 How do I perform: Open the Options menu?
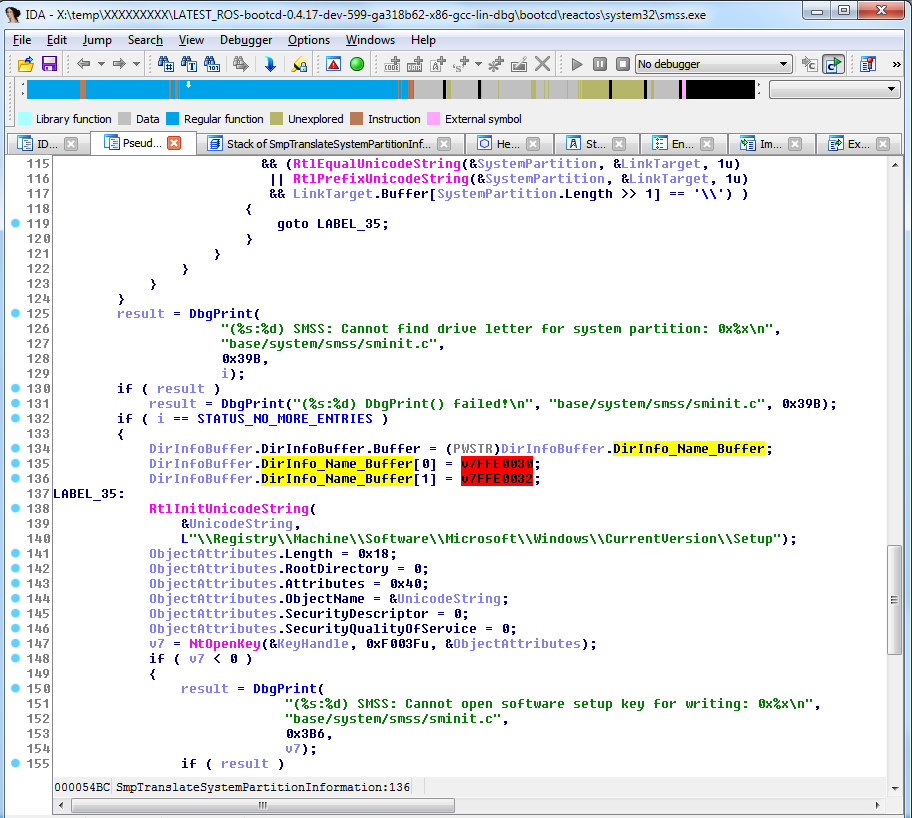pos(309,40)
